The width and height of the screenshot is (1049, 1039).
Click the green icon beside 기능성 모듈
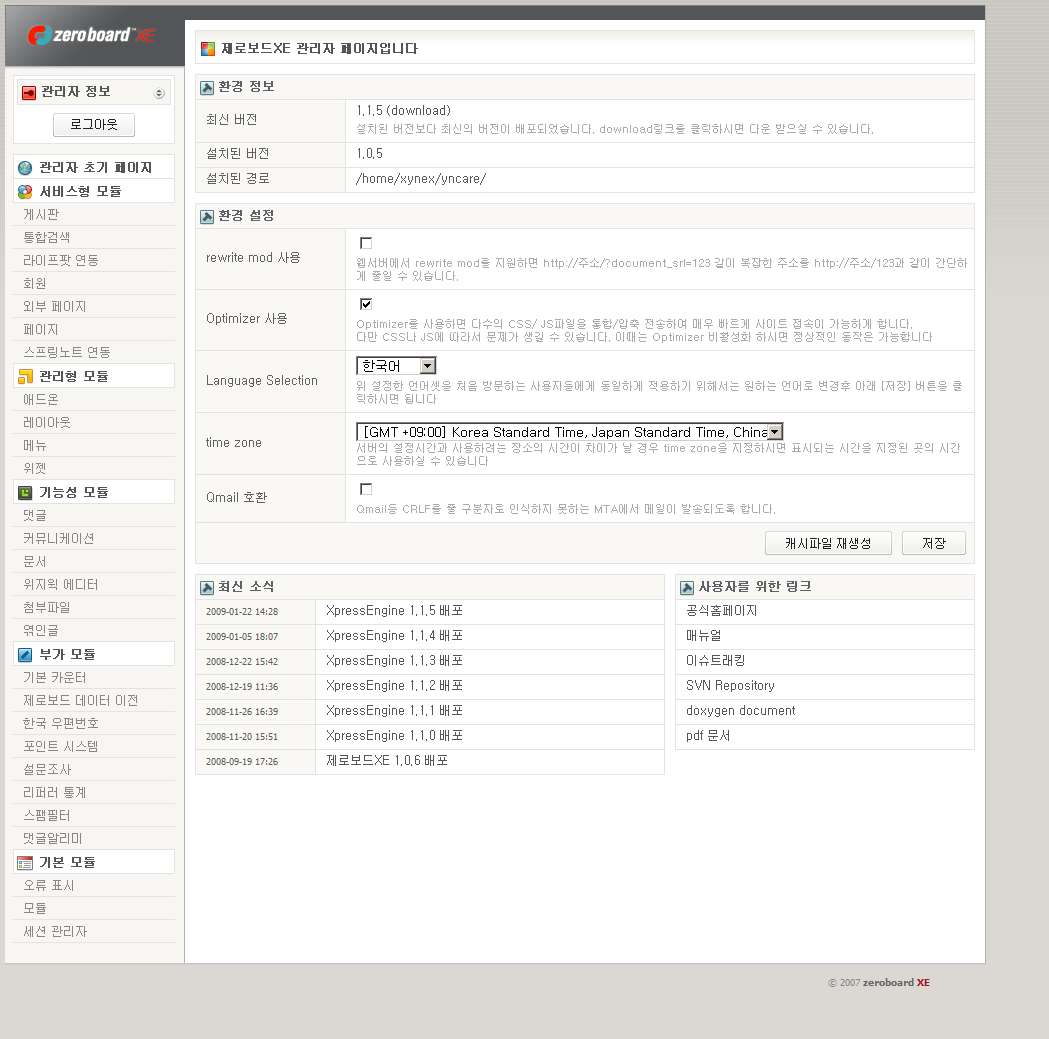25,493
